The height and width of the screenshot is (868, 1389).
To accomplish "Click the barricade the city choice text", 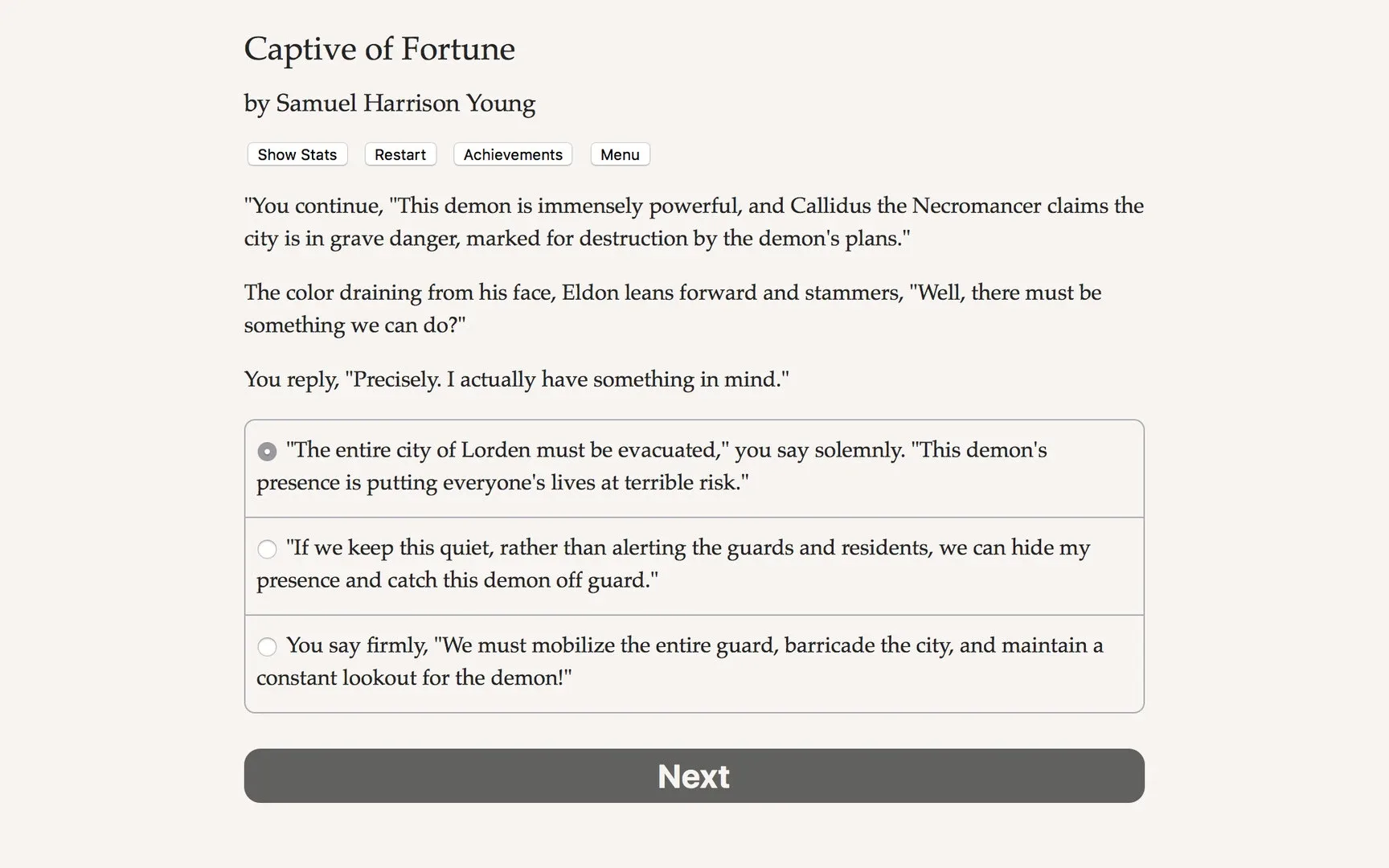I will coord(679,661).
